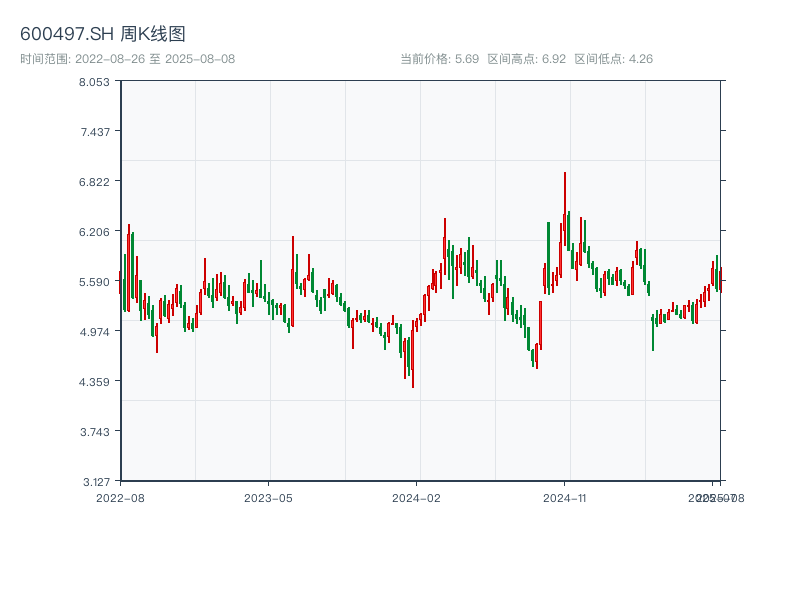Click the 区间低点 4.26 label

[x=613, y=59]
